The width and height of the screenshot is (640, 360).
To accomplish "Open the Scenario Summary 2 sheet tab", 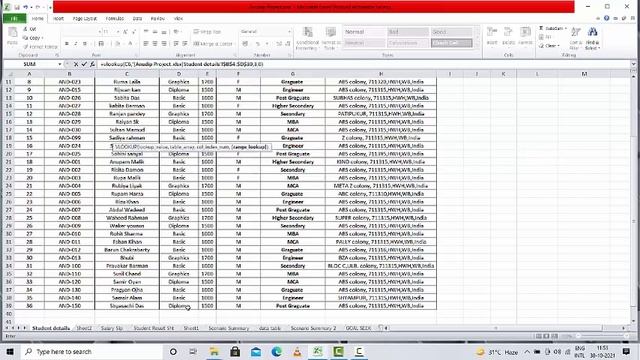I will [x=313, y=328].
